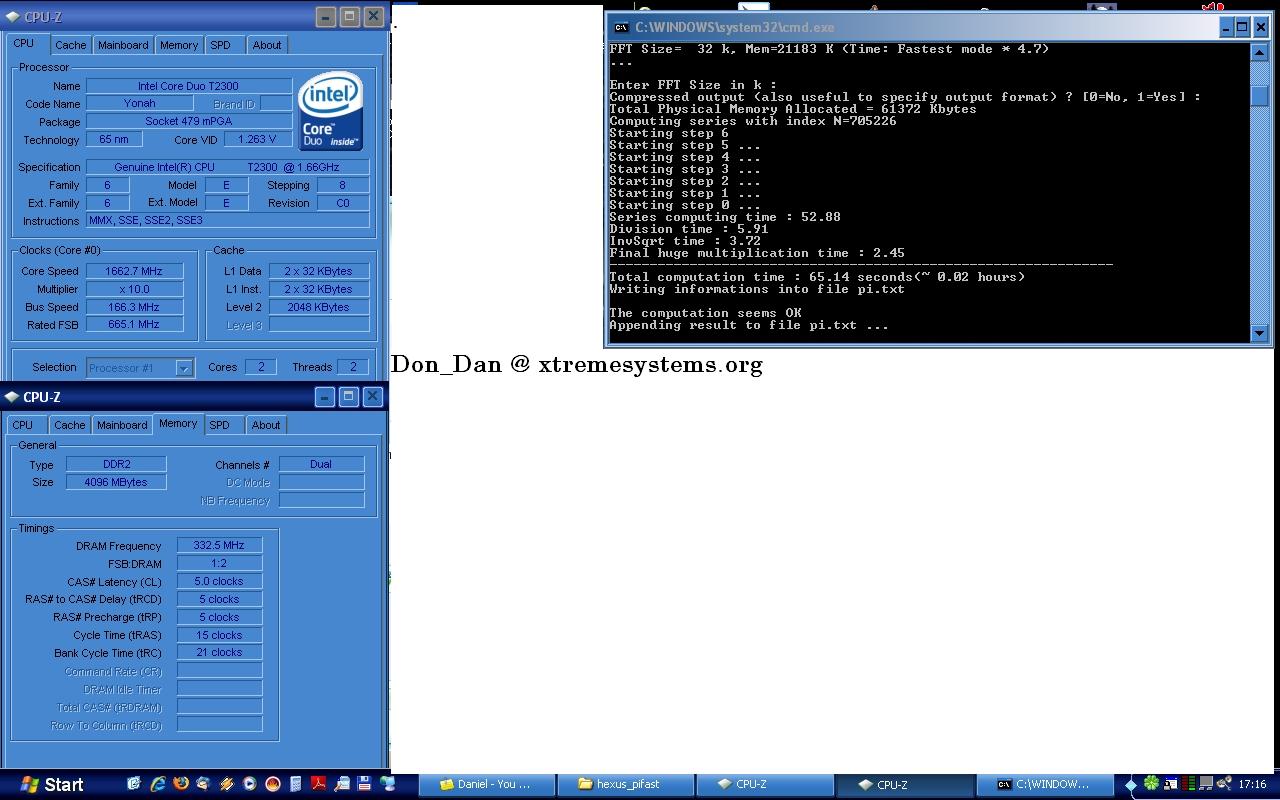Click the Rated FSB '665.1 MHz' field

[134, 324]
